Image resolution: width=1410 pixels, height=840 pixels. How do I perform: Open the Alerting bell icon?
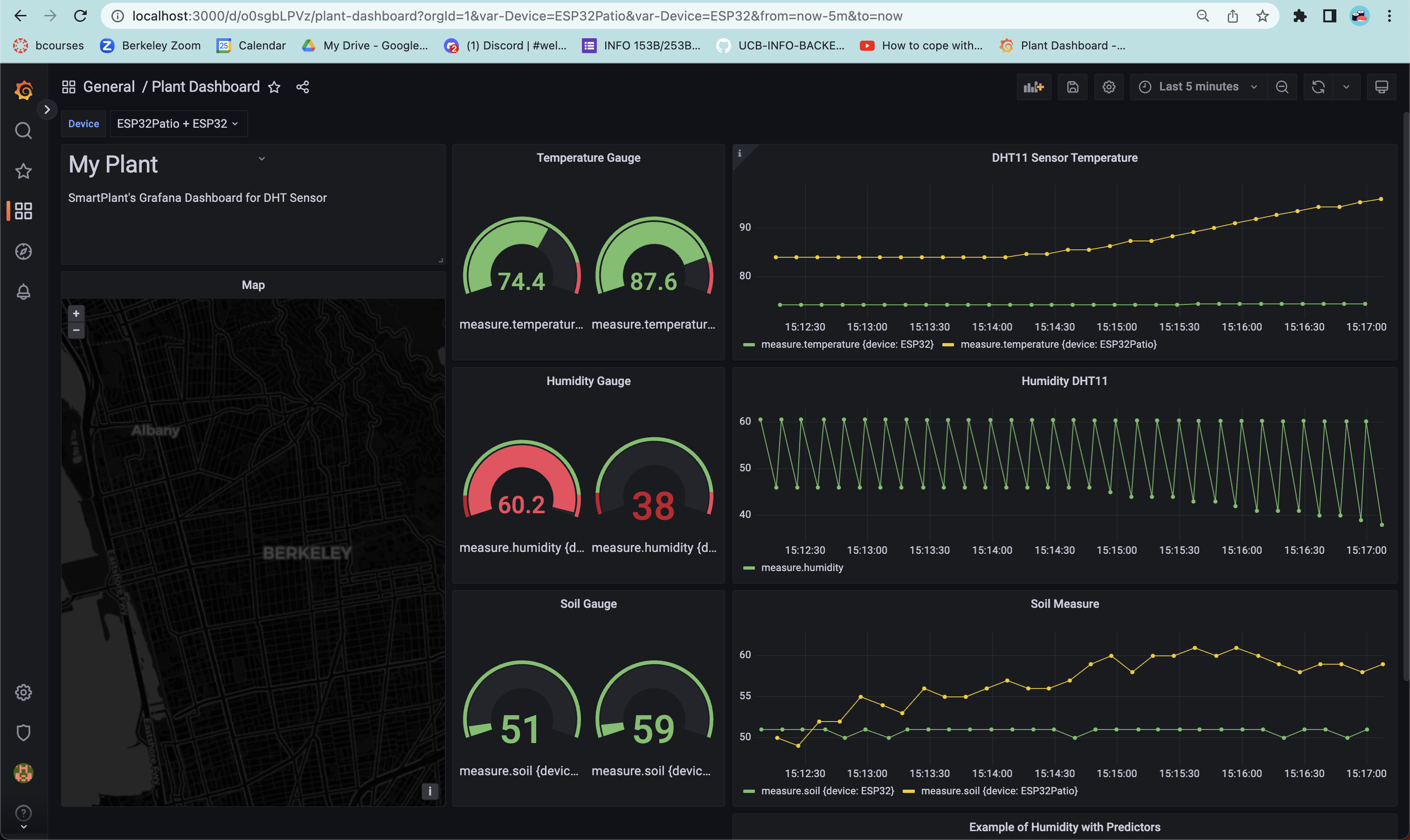pos(23,291)
